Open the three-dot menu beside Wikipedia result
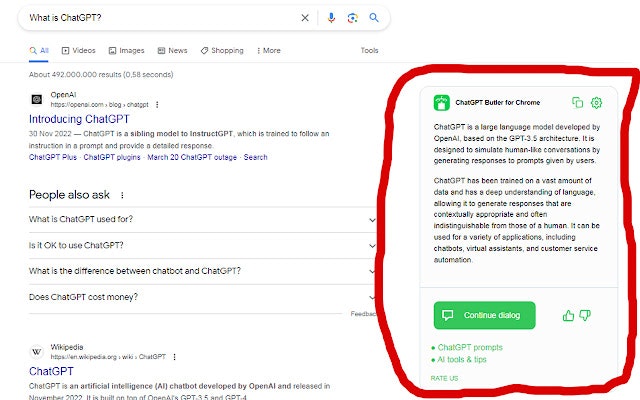The width and height of the screenshot is (640, 400). (175, 357)
